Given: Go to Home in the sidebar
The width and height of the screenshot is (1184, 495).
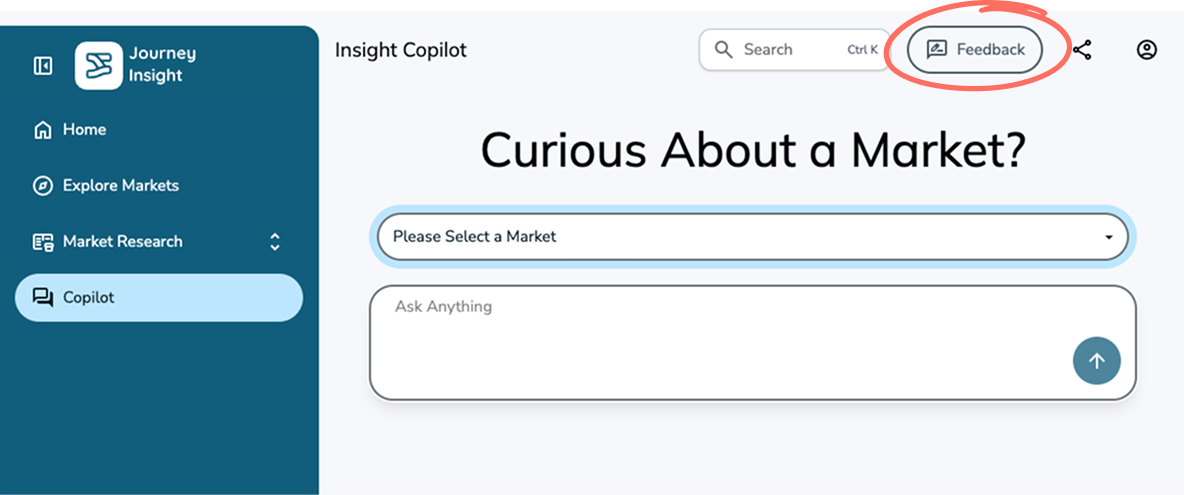Looking at the screenshot, I should (x=84, y=130).
